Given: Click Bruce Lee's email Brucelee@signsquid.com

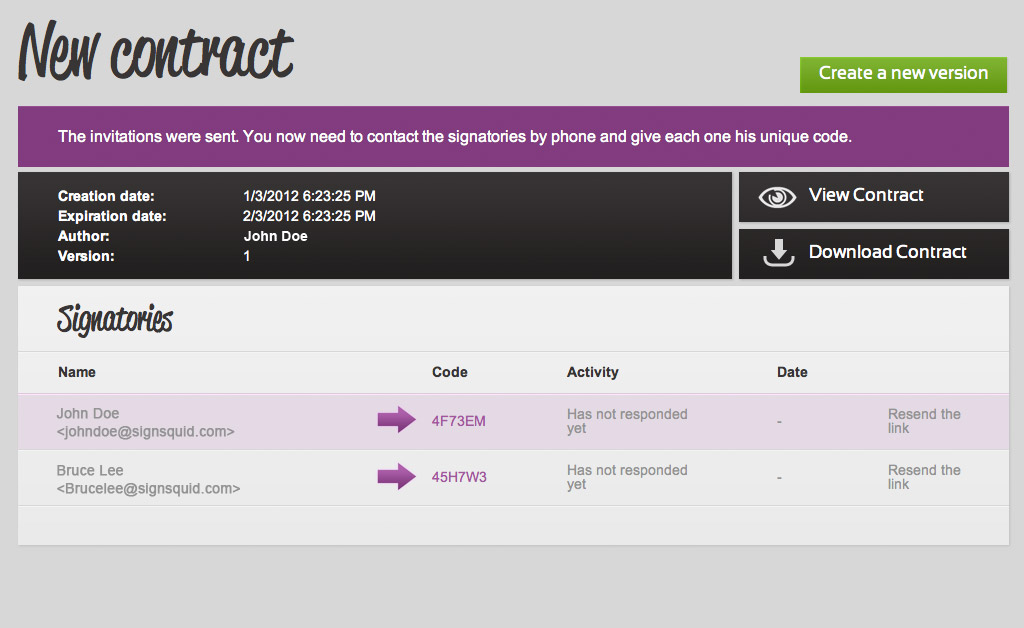Looking at the screenshot, I should click(x=148, y=488).
